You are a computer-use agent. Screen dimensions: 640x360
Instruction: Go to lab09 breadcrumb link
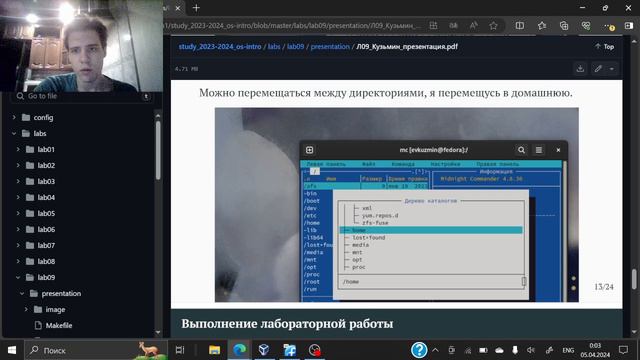pyautogui.click(x=296, y=47)
